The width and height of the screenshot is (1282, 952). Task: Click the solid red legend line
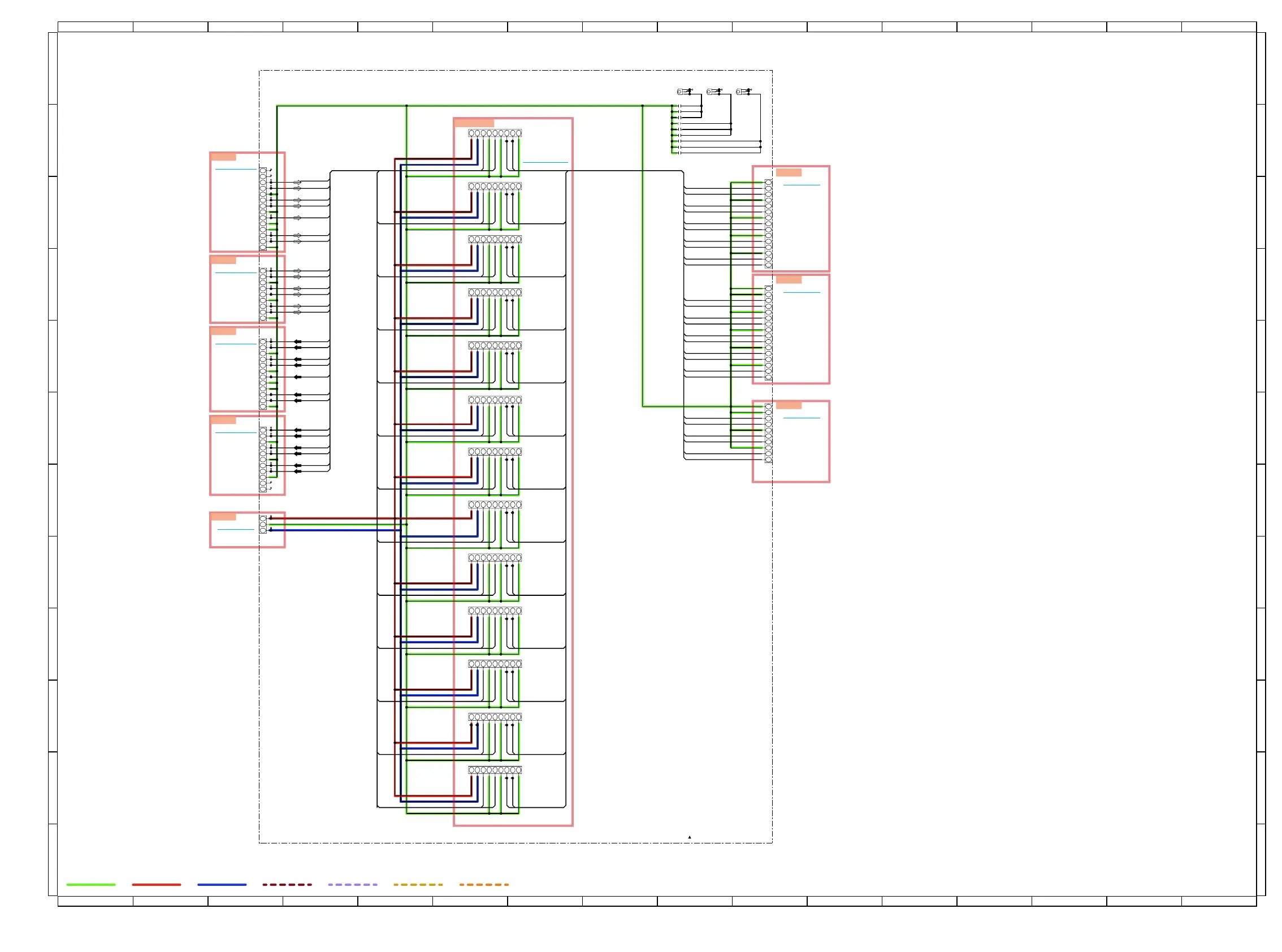[156, 884]
